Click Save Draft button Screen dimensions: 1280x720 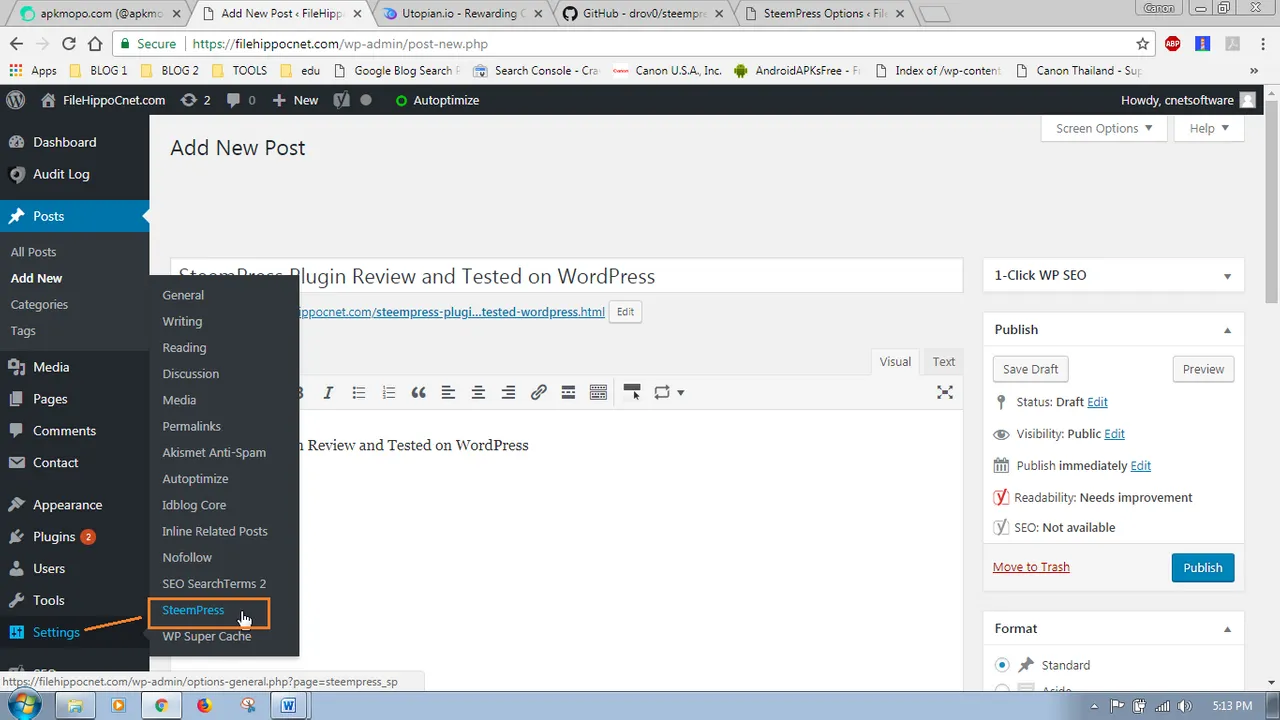pos(1030,369)
